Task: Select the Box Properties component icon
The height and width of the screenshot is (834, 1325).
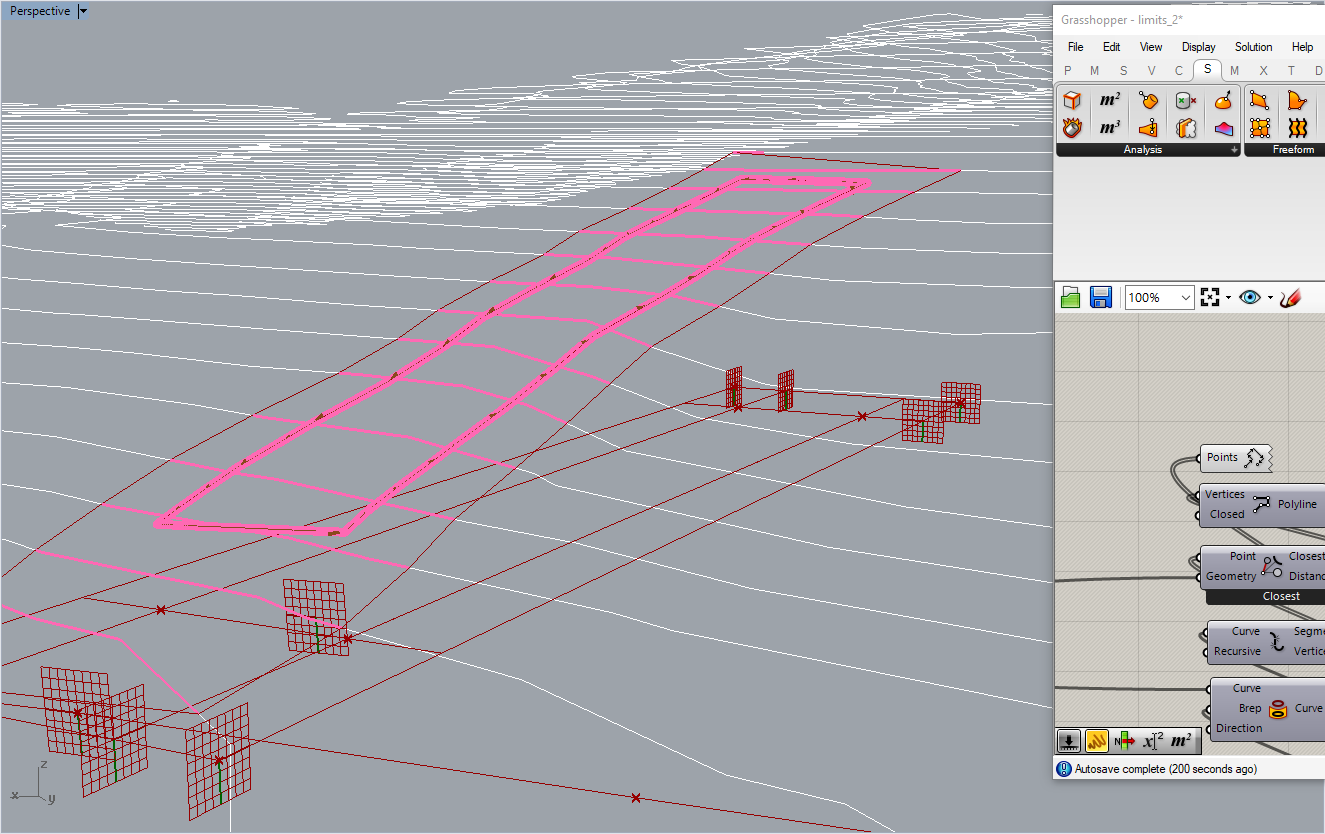Action: (1072, 100)
